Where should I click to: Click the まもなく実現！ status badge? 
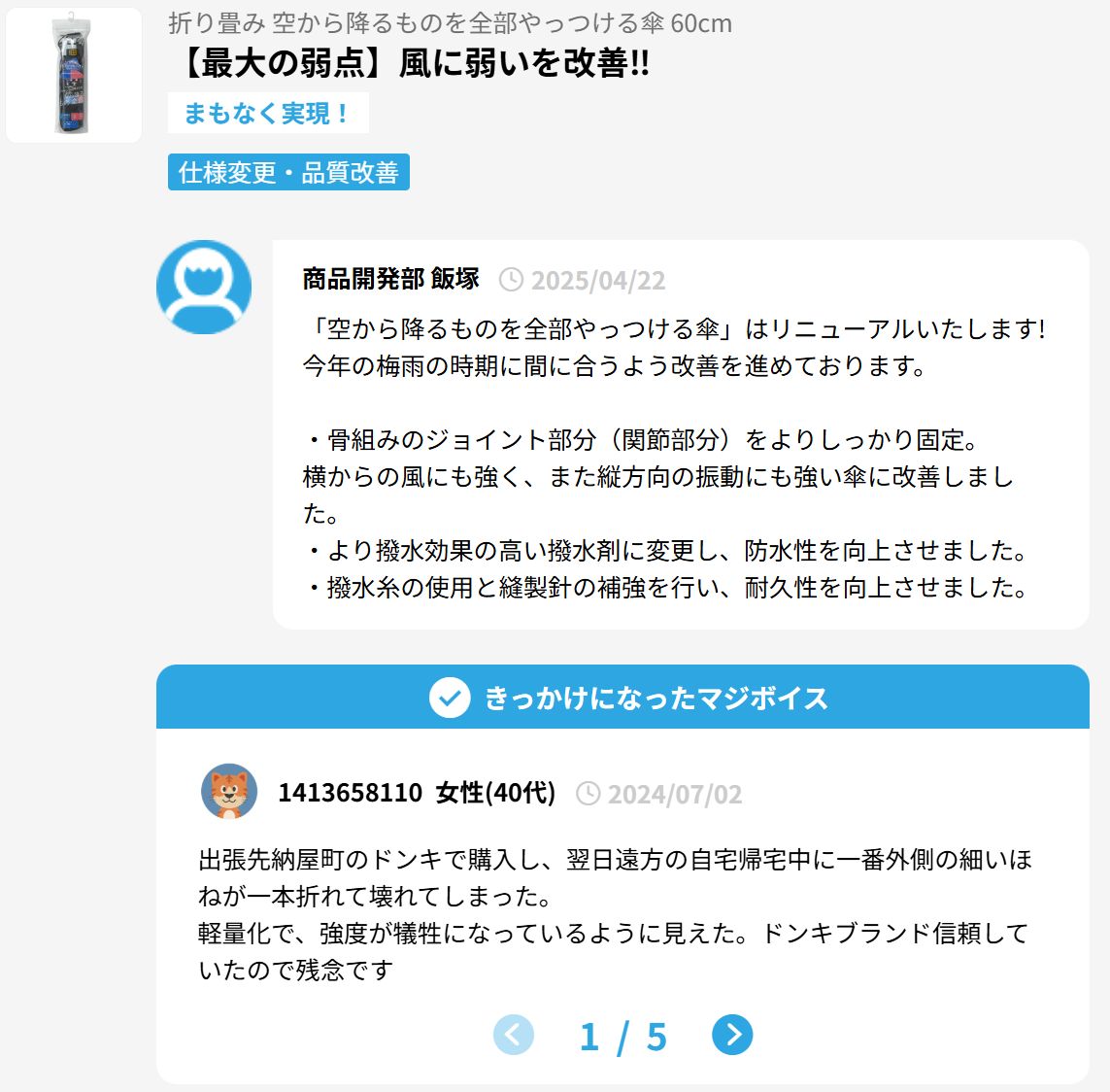[x=268, y=113]
